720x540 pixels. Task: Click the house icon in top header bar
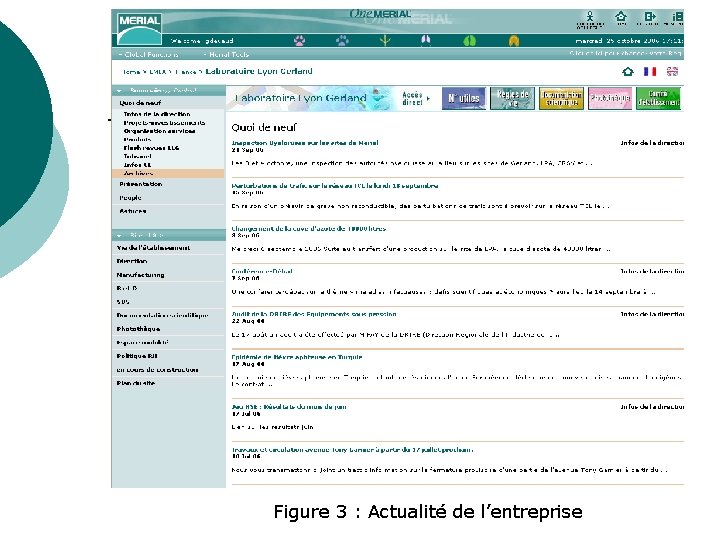pos(621,17)
